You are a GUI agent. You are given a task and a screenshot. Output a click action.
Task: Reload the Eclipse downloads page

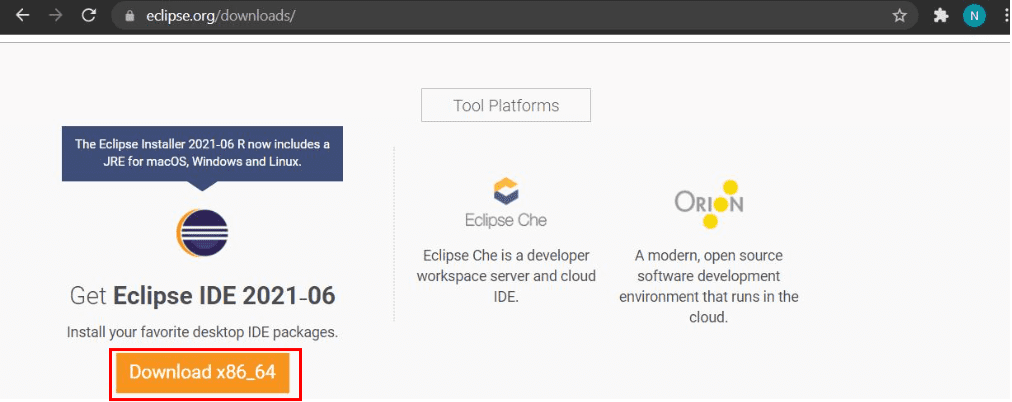pyautogui.click(x=89, y=16)
